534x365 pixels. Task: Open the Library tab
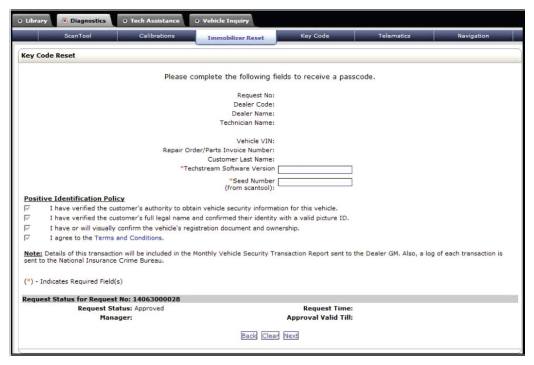tap(32, 21)
